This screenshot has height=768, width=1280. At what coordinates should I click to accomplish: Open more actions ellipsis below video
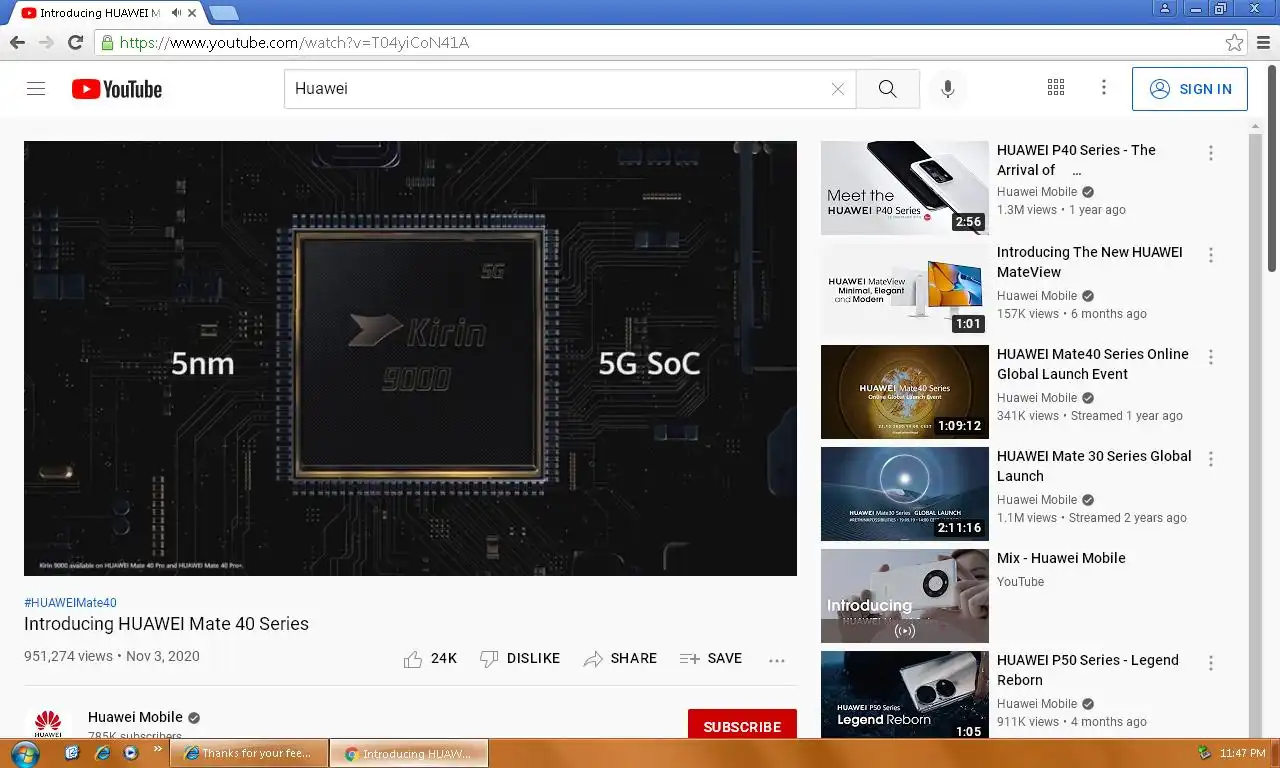[x=777, y=660]
